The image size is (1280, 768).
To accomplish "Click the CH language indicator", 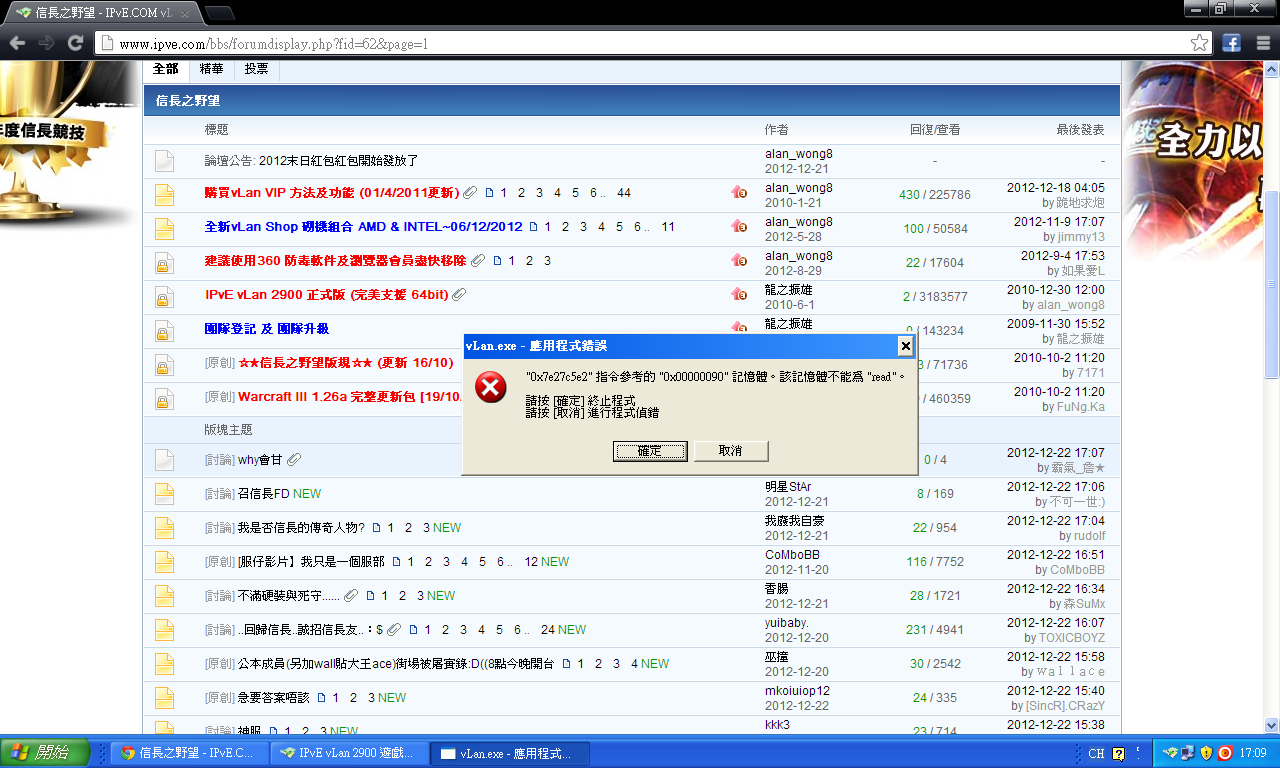I will [x=1096, y=754].
